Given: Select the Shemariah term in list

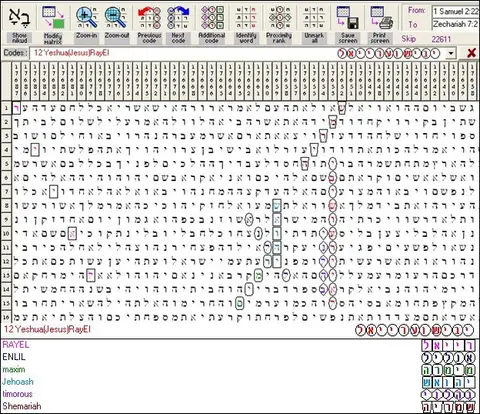Looking at the screenshot, I should [22, 406].
